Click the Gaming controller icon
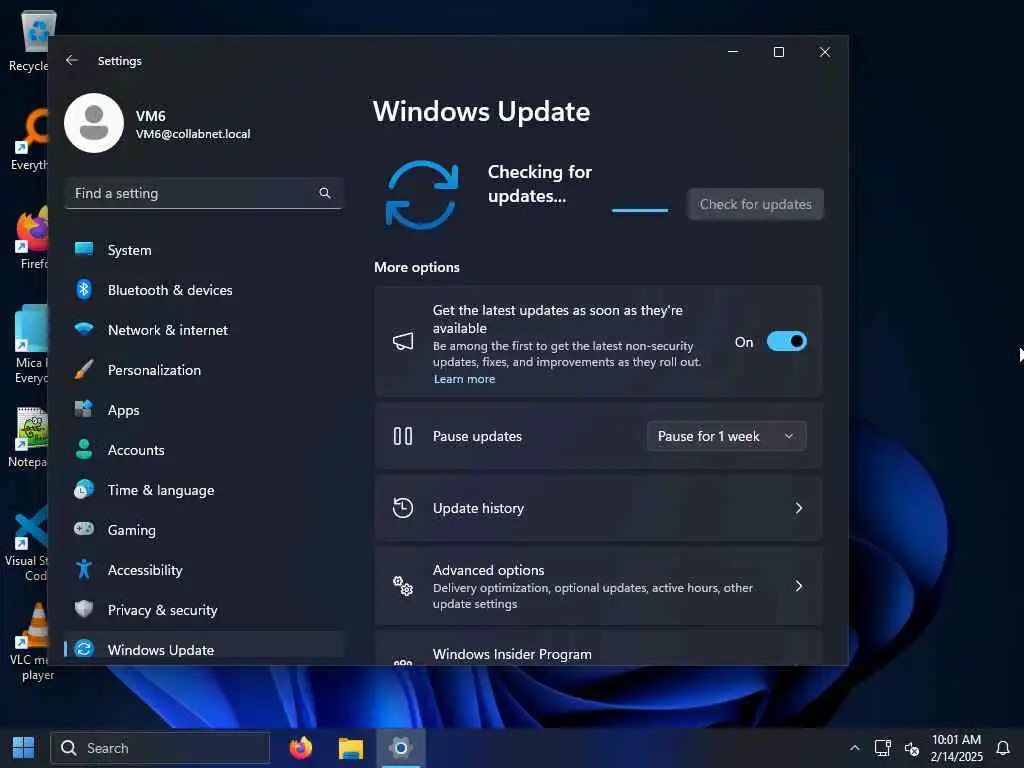The width and height of the screenshot is (1024, 768). 84,528
